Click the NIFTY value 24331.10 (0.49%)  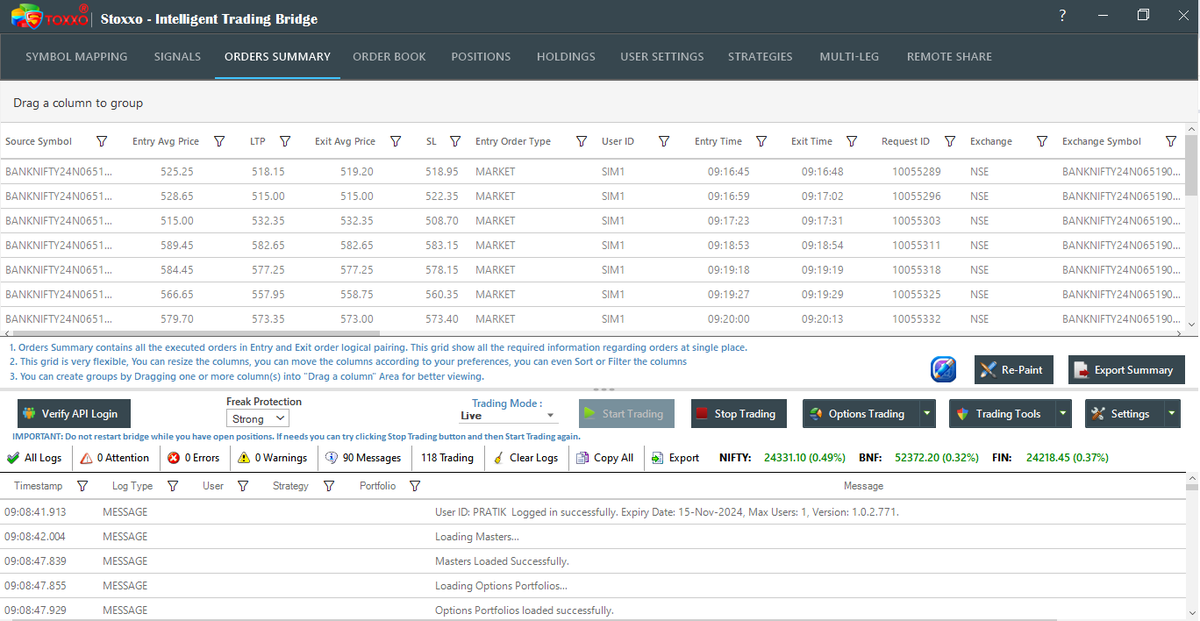tap(805, 458)
